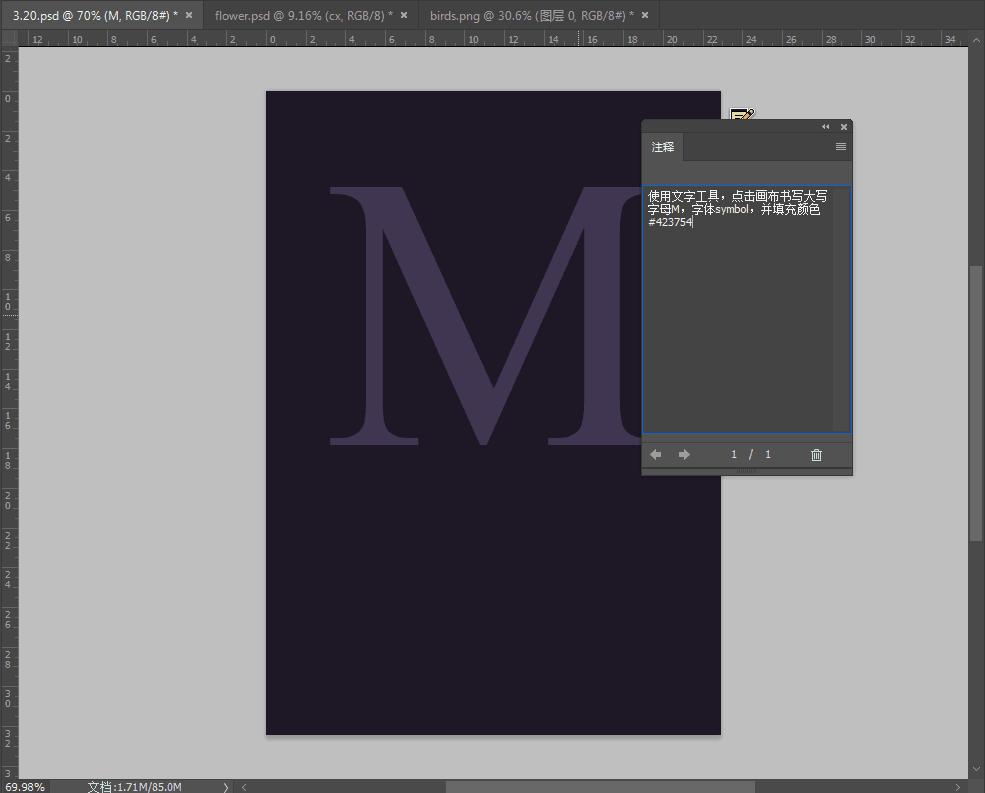985x793 pixels.
Task: Expand the document info status arrow
Action: pos(226,787)
